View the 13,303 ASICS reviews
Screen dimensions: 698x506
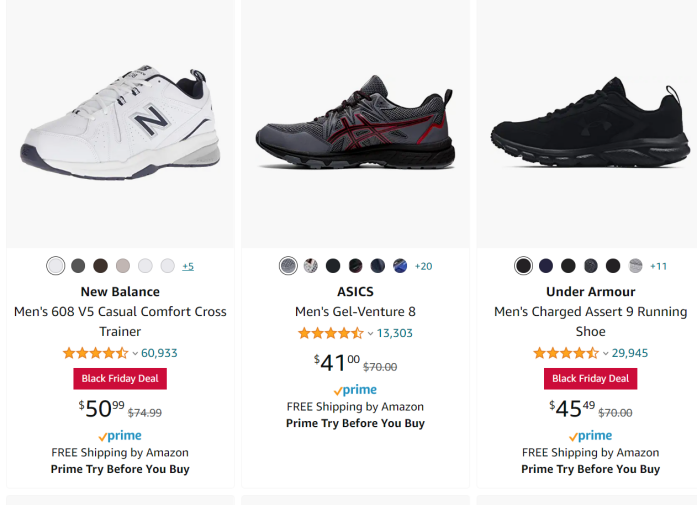395,333
